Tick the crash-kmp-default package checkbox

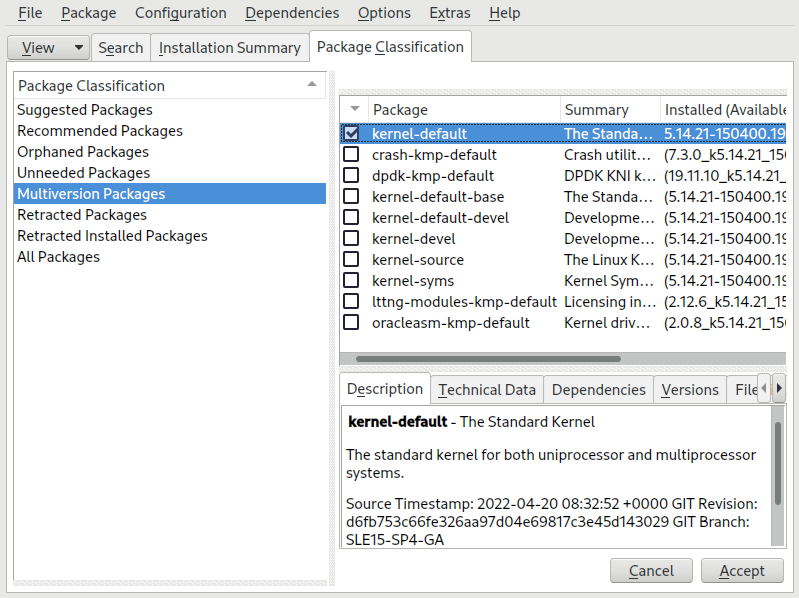(x=352, y=155)
